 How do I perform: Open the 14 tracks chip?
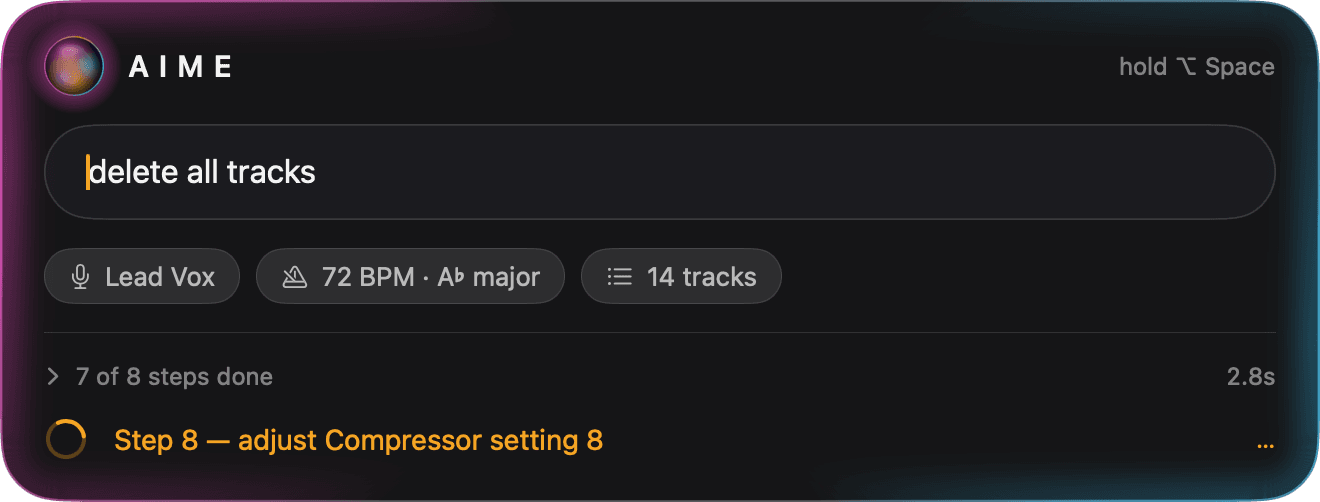681,276
